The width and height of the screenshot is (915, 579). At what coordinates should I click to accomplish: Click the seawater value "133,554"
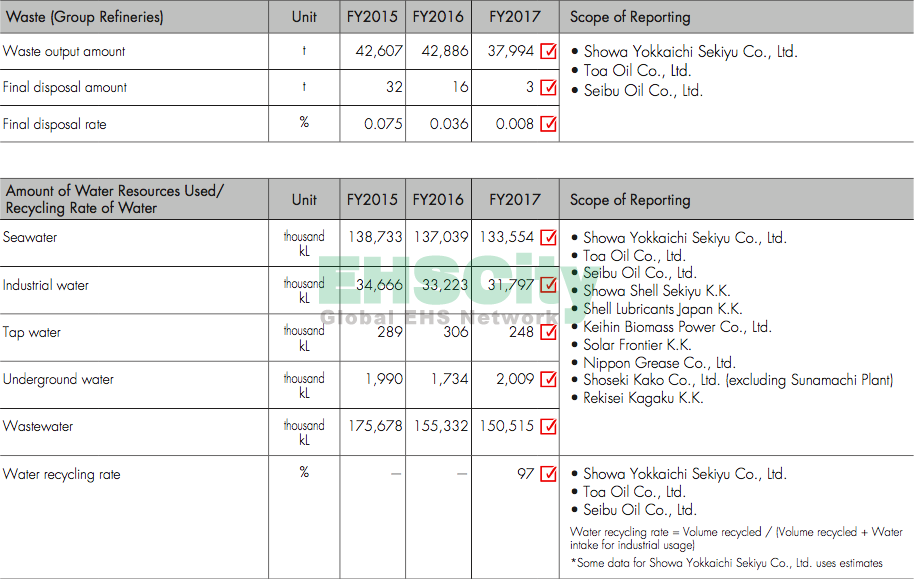pos(507,237)
